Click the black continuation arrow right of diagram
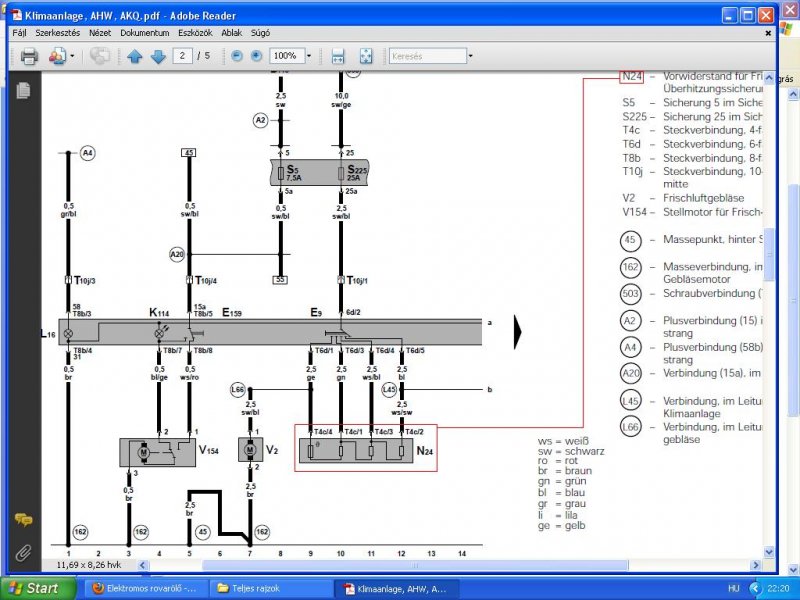 517,332
